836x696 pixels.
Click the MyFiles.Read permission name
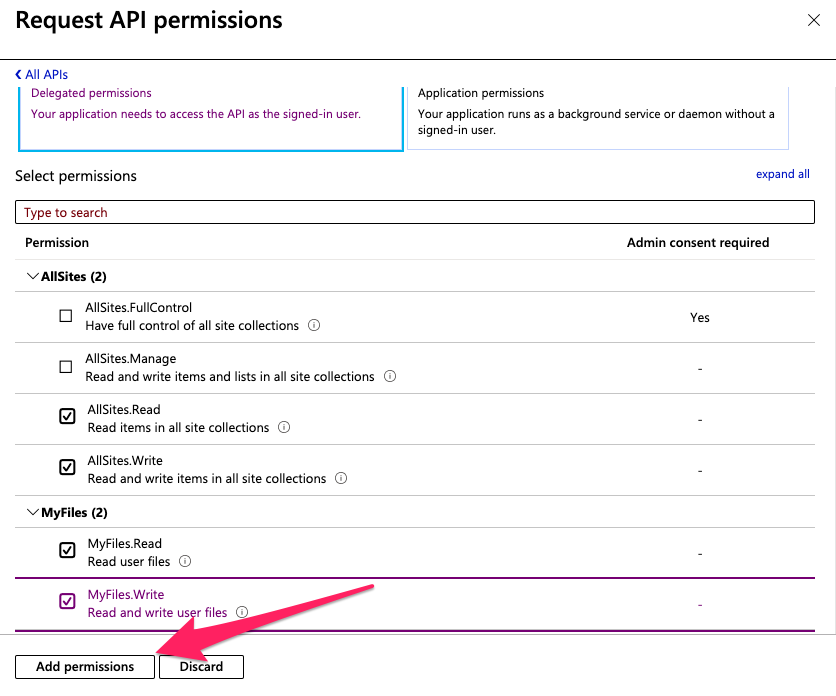click(125, 543)
